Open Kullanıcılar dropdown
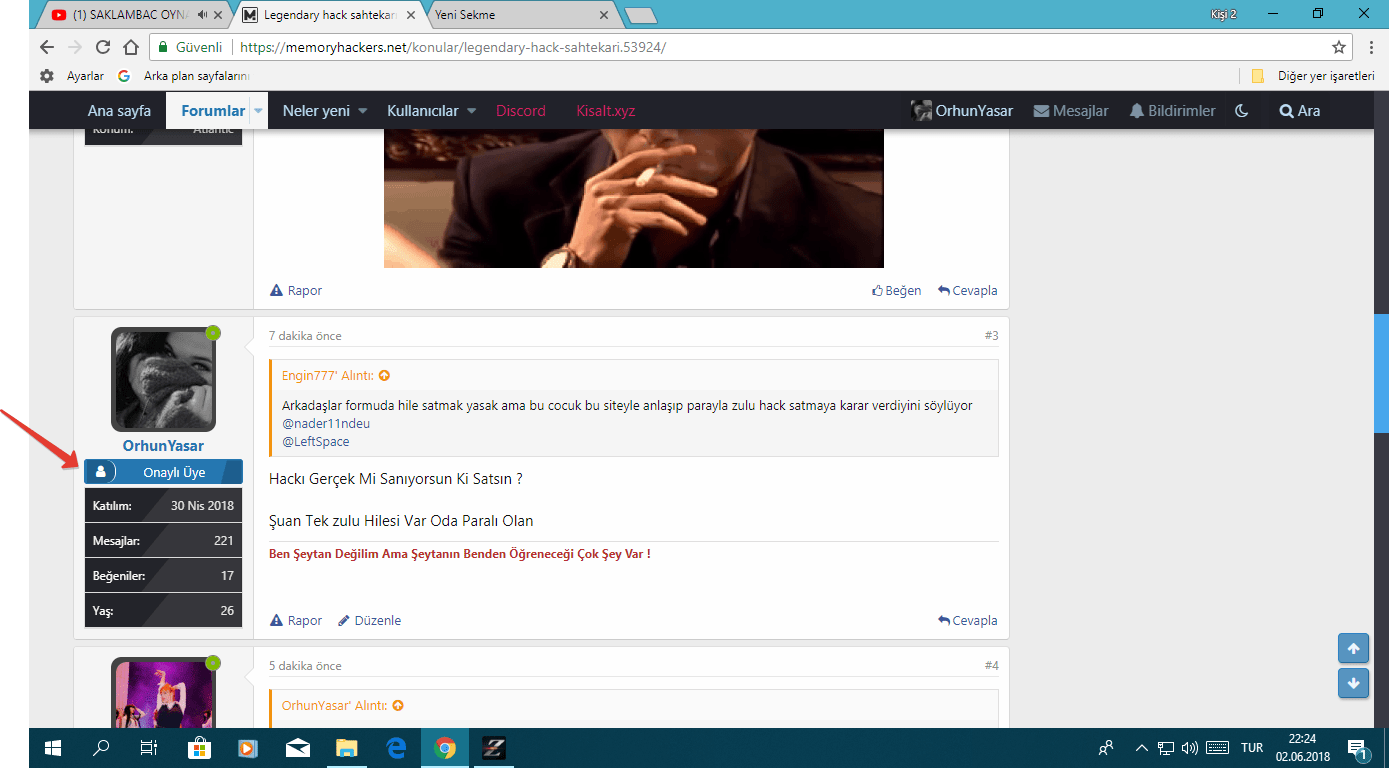 coord(431,111)
